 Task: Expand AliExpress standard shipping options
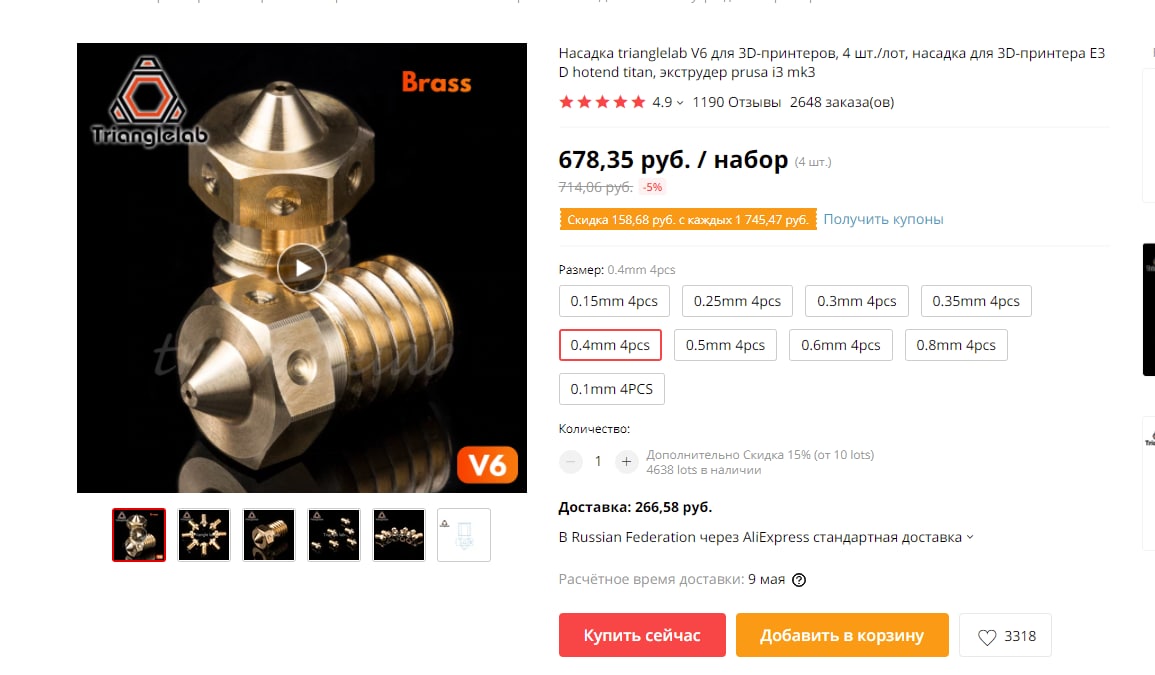(766, 537)
